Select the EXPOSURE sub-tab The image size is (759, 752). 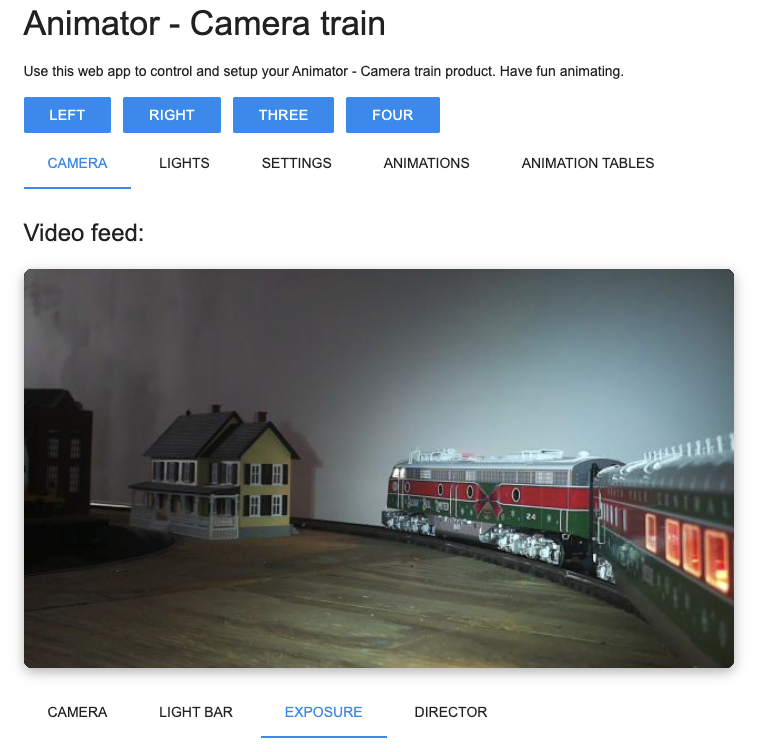(323, 712)
